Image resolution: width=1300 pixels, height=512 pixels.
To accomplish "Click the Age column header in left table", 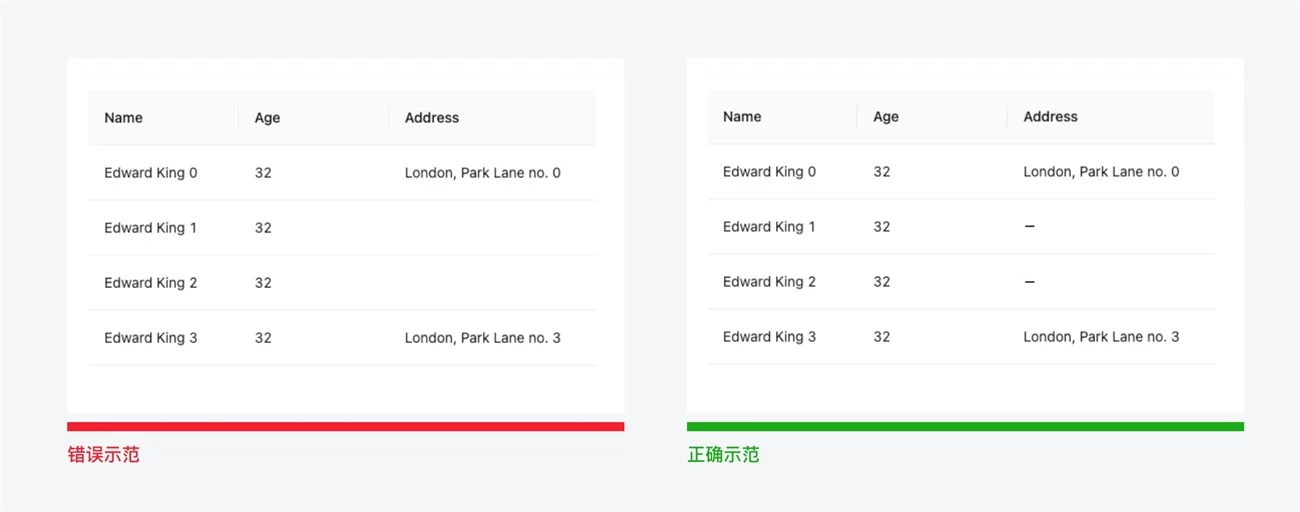I will tap(267, 118).
